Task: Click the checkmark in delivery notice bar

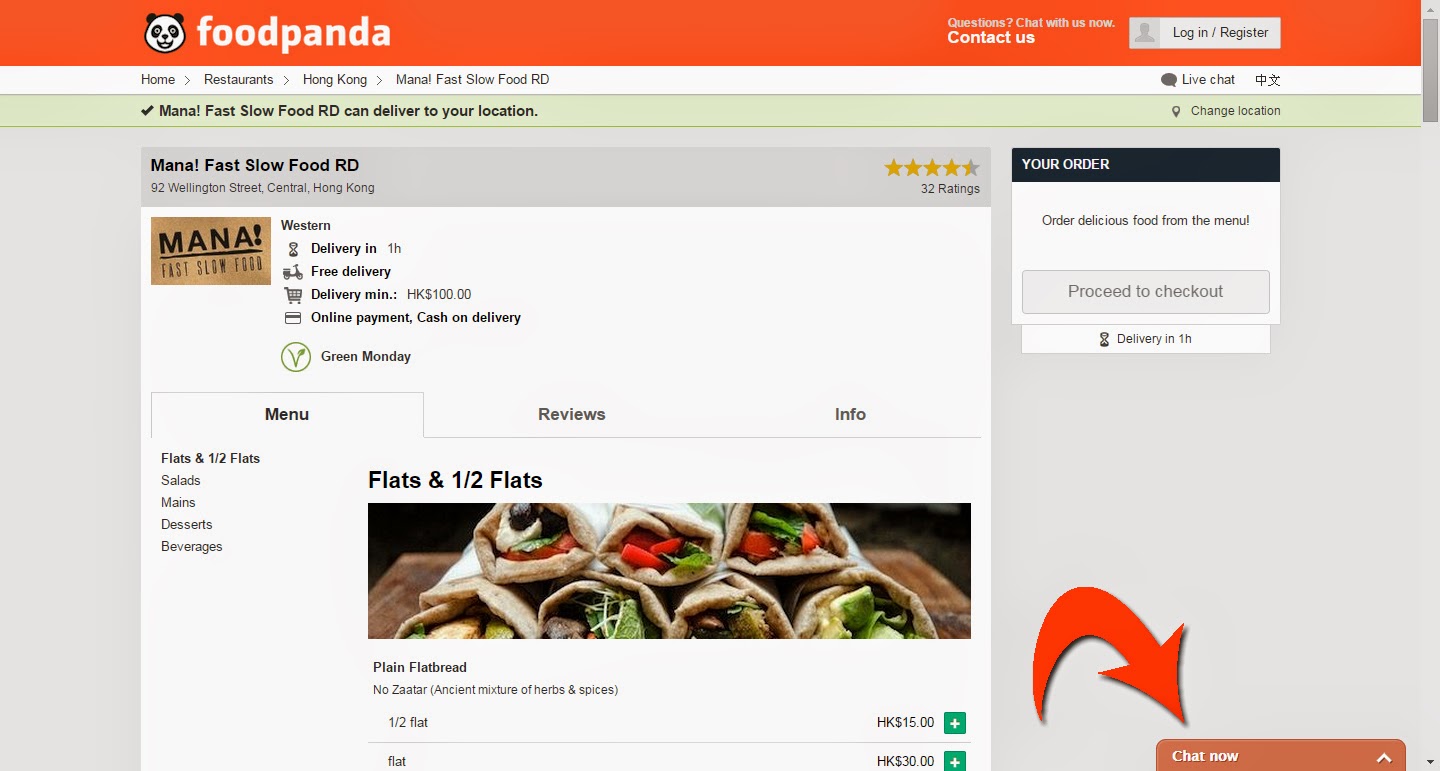Action: point(147,111)
